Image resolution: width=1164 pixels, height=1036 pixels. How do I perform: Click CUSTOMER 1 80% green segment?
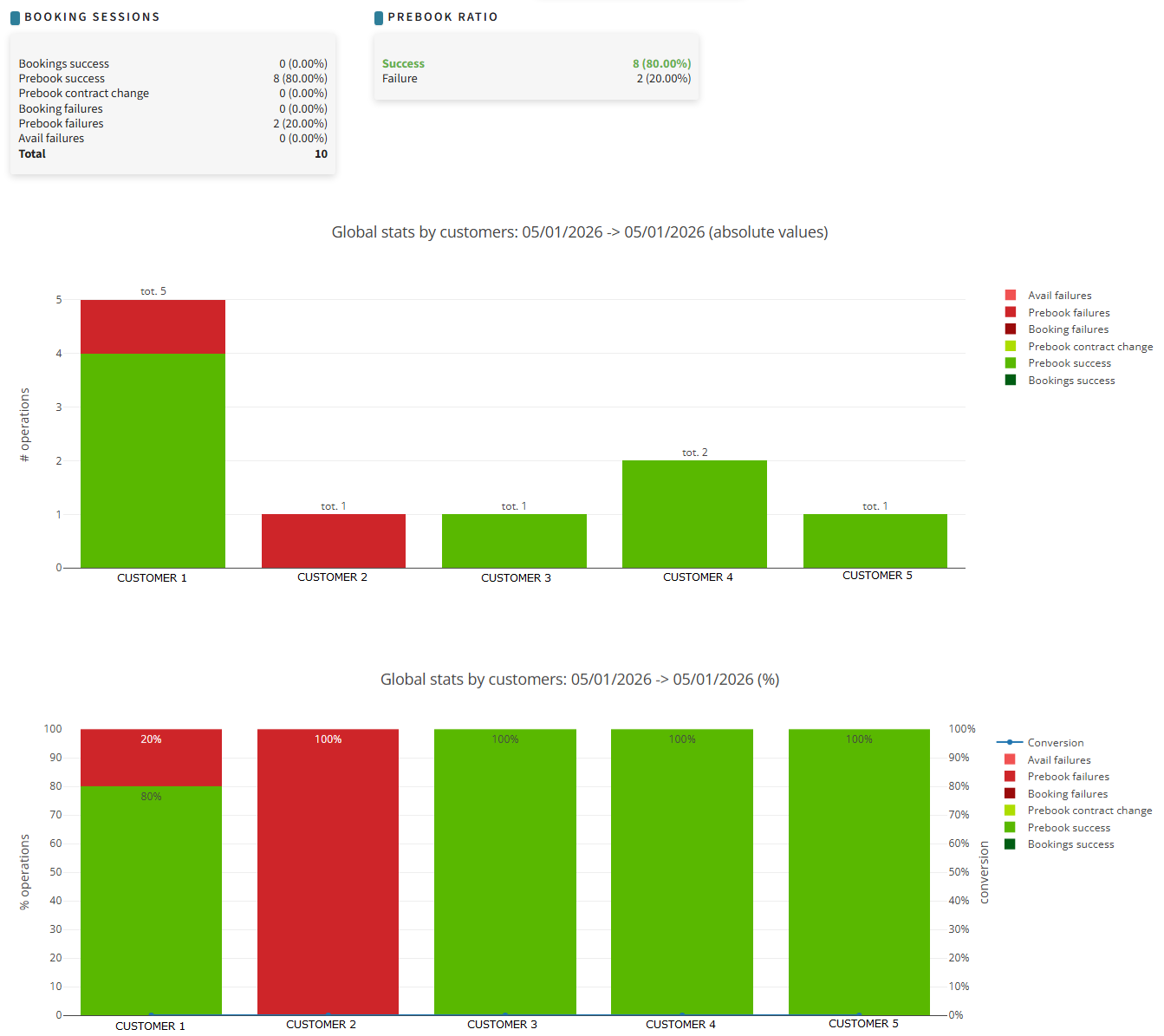[151, 900]
